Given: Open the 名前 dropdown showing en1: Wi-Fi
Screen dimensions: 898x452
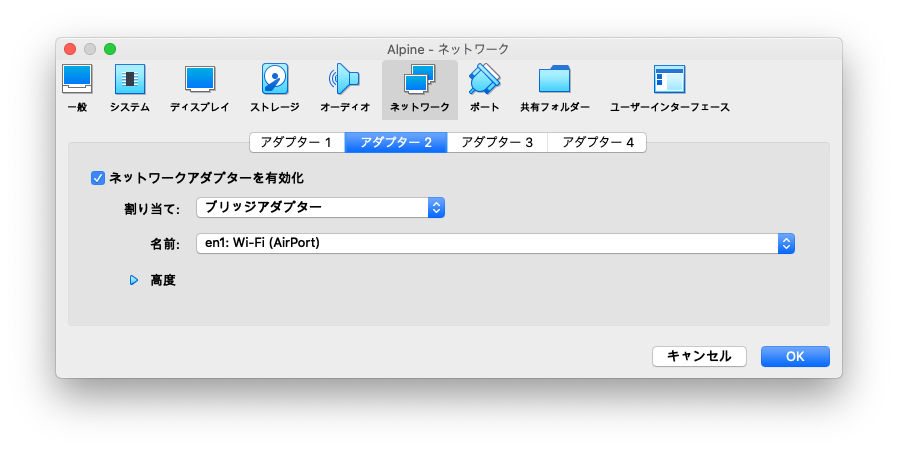Looking at the screenshot, I should (x=495, y=243).
